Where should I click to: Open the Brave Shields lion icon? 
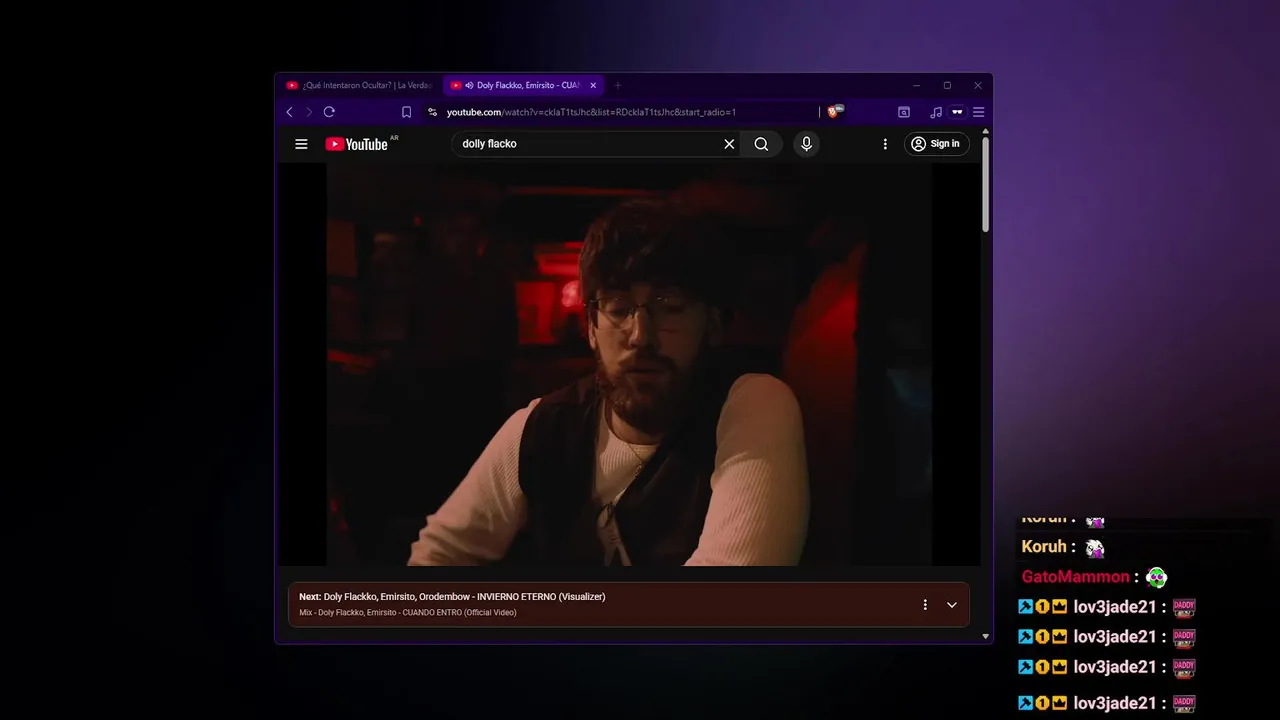click(x=835, y=112)
